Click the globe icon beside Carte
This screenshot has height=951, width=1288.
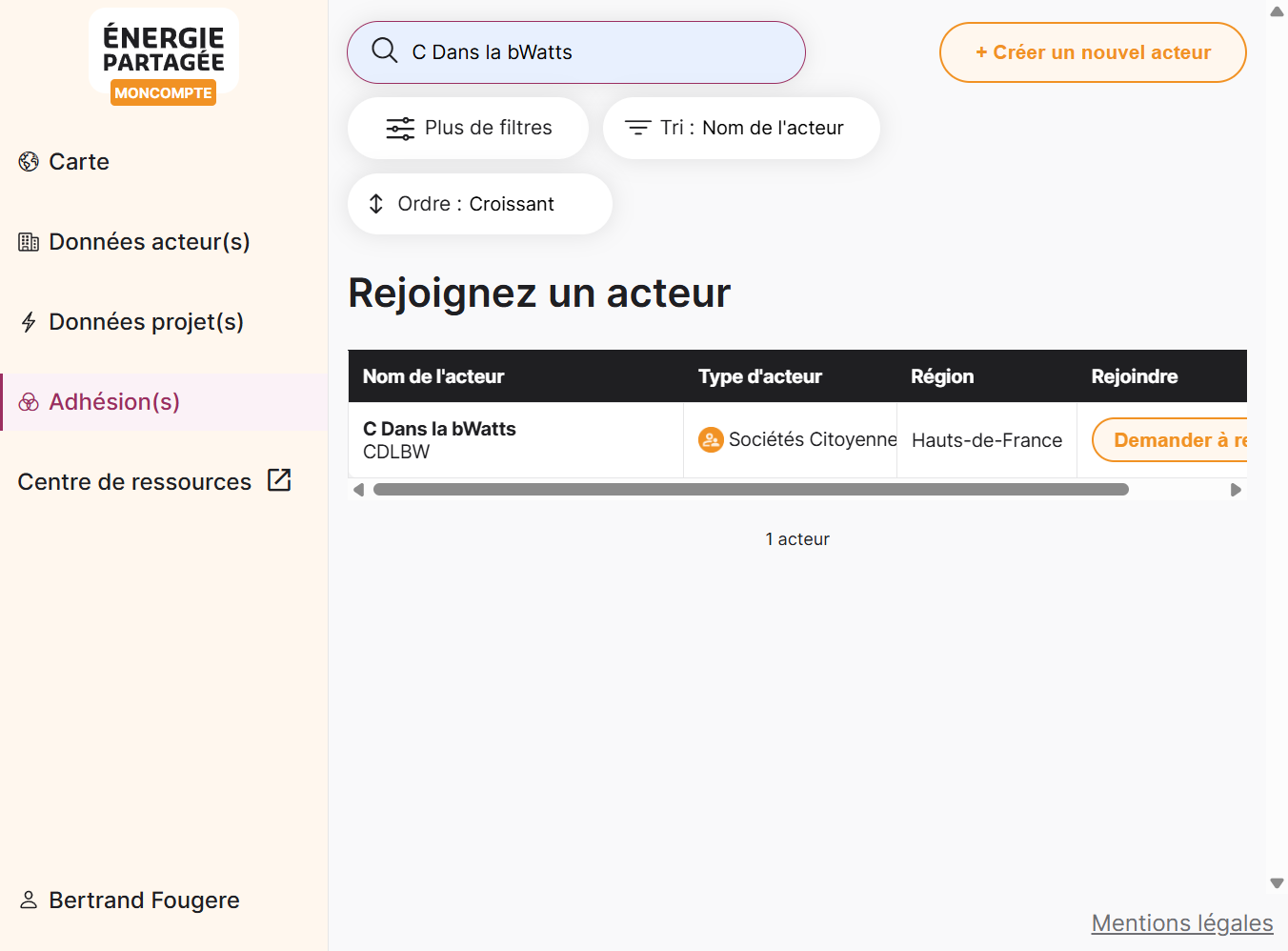[x=29, y=162]
